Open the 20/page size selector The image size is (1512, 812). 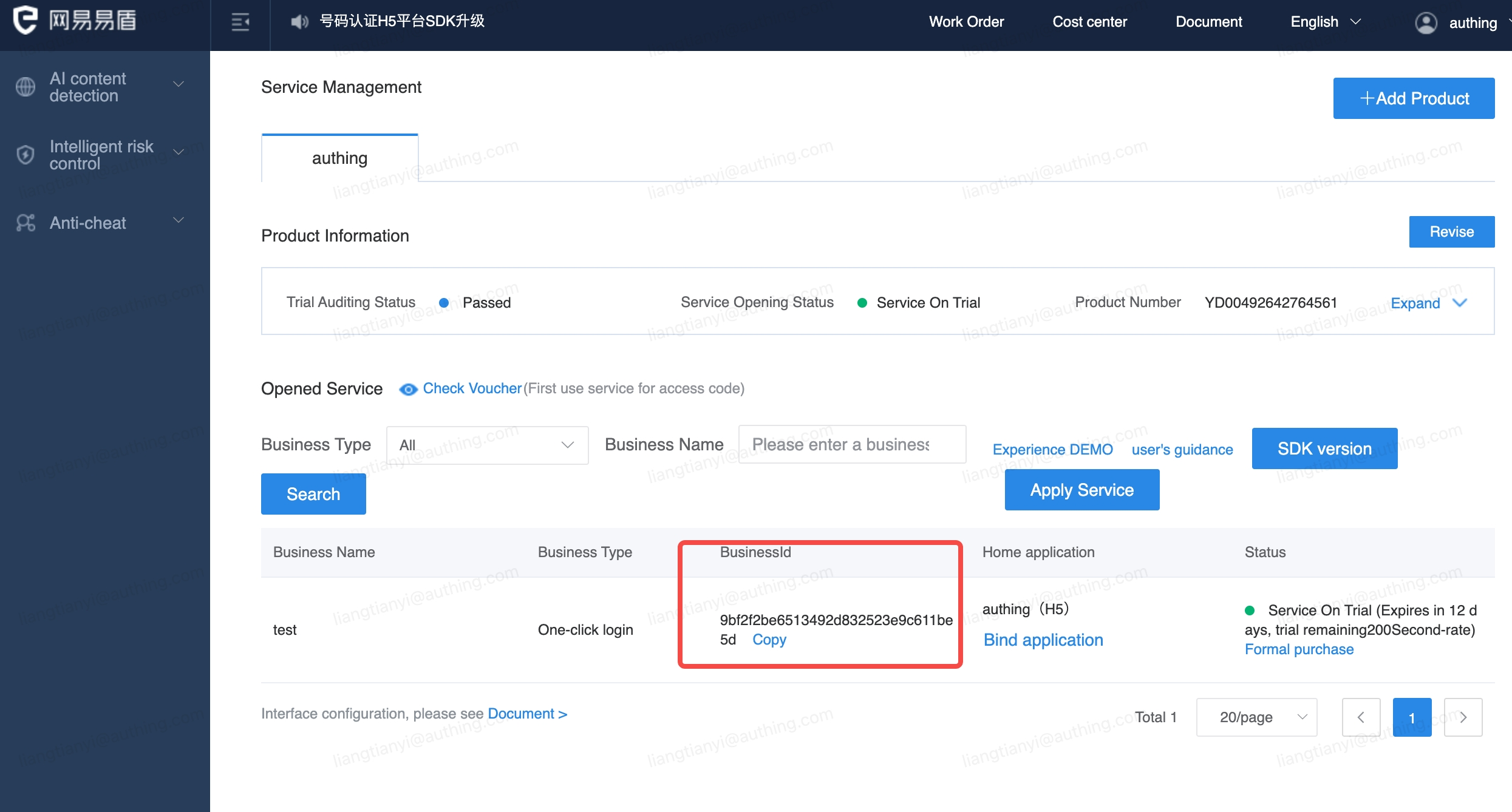coord(1256,717)
